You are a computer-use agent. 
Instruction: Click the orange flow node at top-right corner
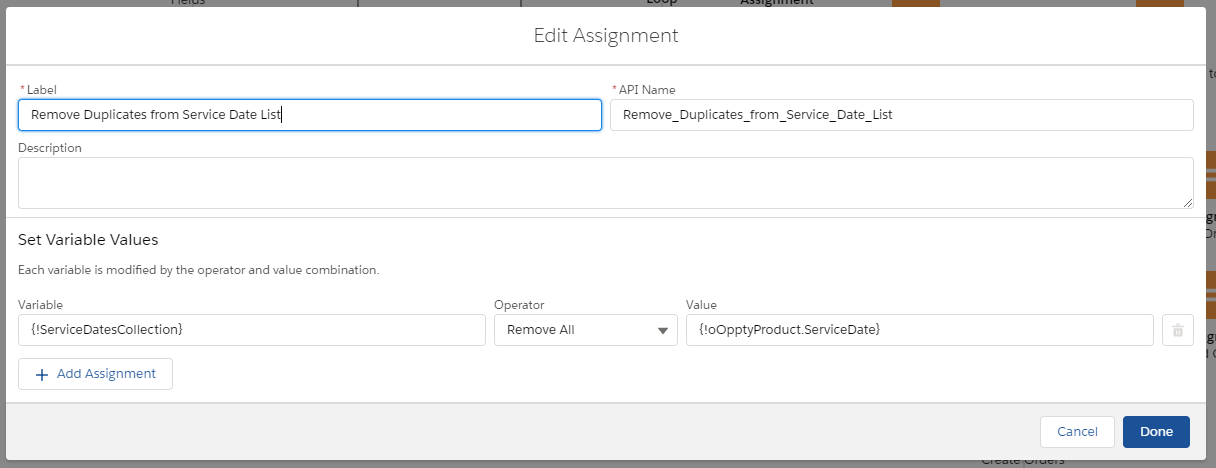[1159, 3]
